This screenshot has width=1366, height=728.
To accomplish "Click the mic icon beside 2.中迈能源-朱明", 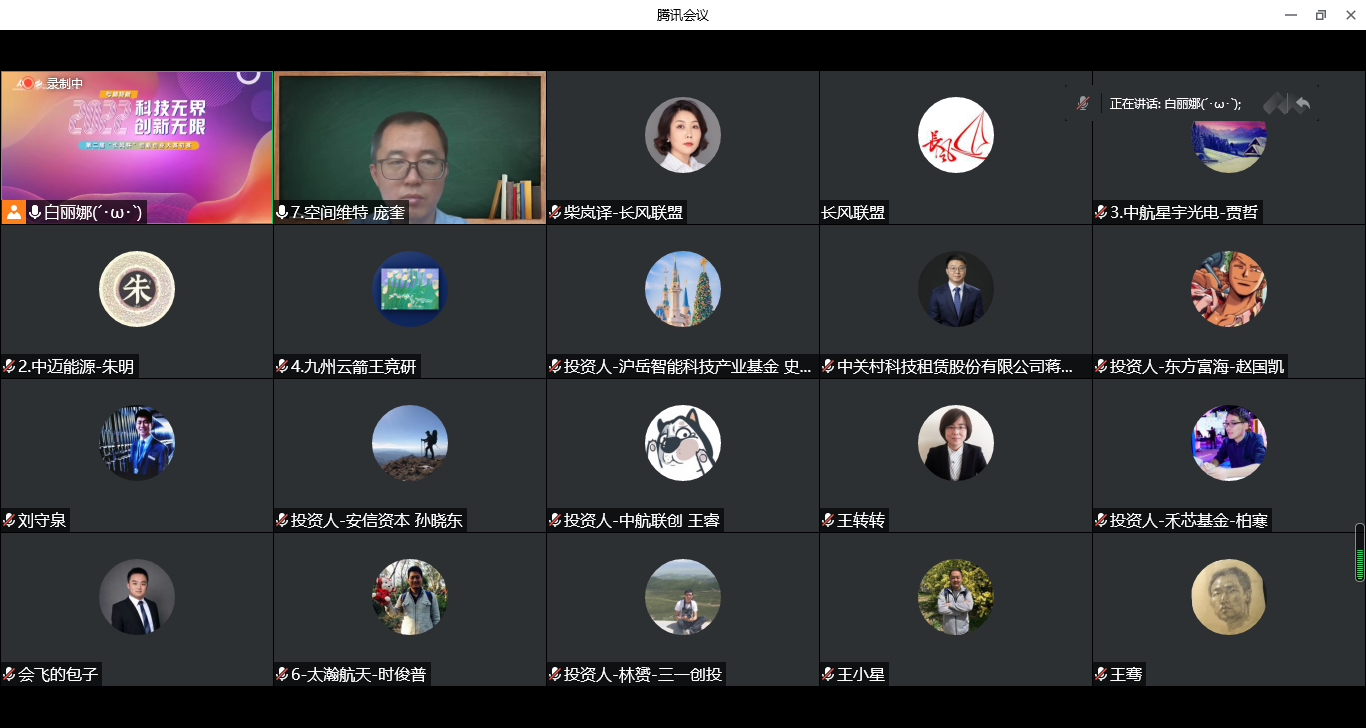I will point(8,366).
